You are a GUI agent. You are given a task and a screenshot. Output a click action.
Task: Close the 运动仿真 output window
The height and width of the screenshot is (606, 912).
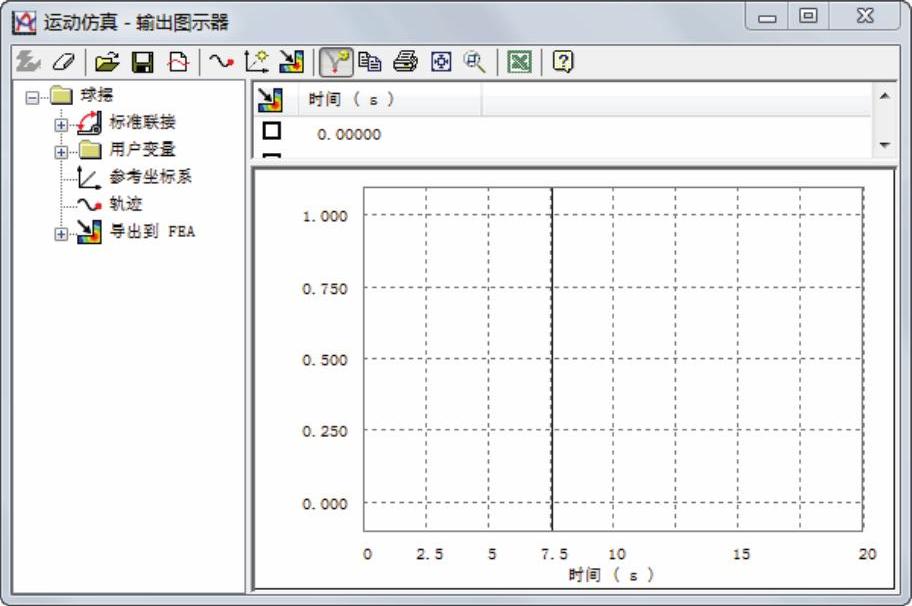pos(864,16)
